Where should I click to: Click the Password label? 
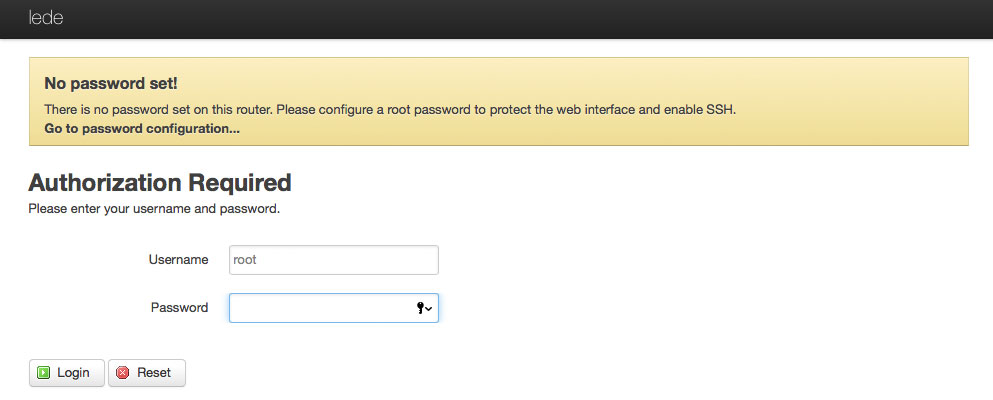coord(179,308)
